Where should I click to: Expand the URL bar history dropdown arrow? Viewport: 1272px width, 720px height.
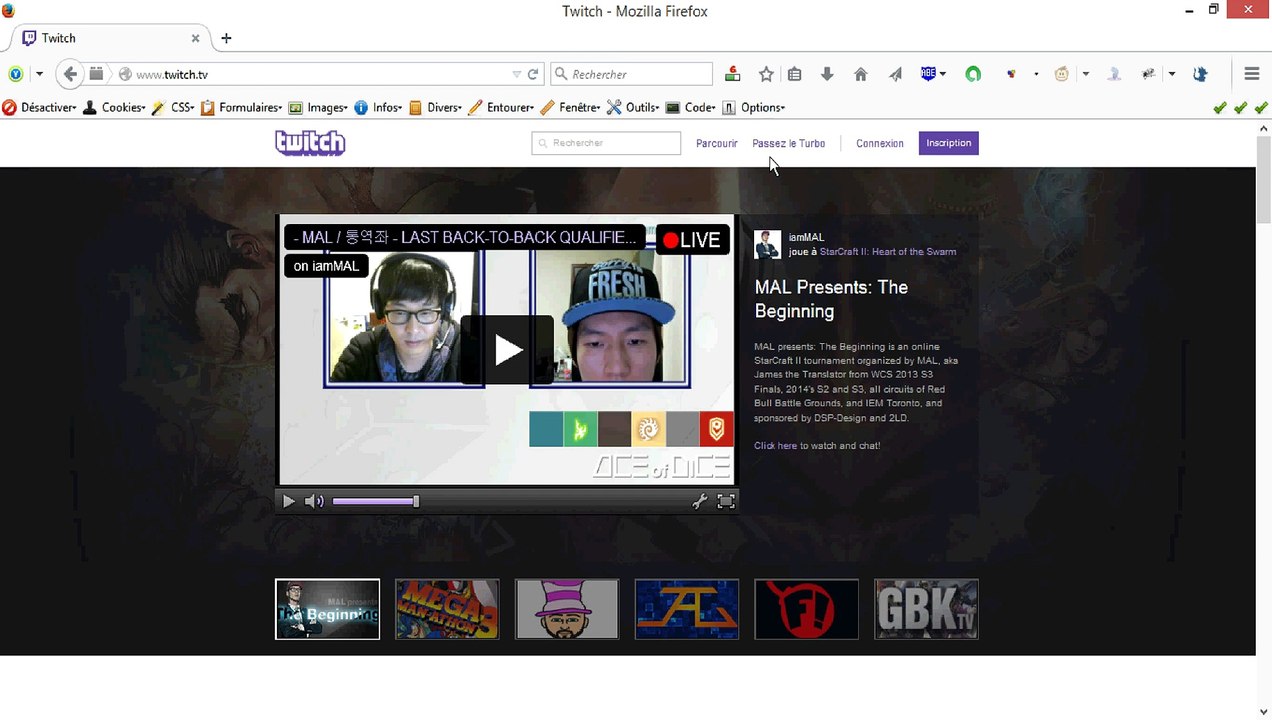516,74
